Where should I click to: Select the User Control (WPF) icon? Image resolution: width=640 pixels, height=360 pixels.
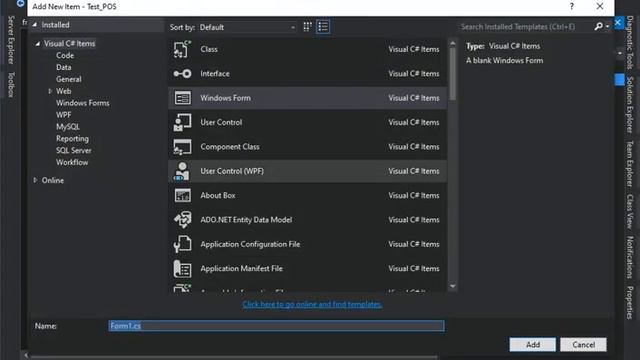(182, 171)
